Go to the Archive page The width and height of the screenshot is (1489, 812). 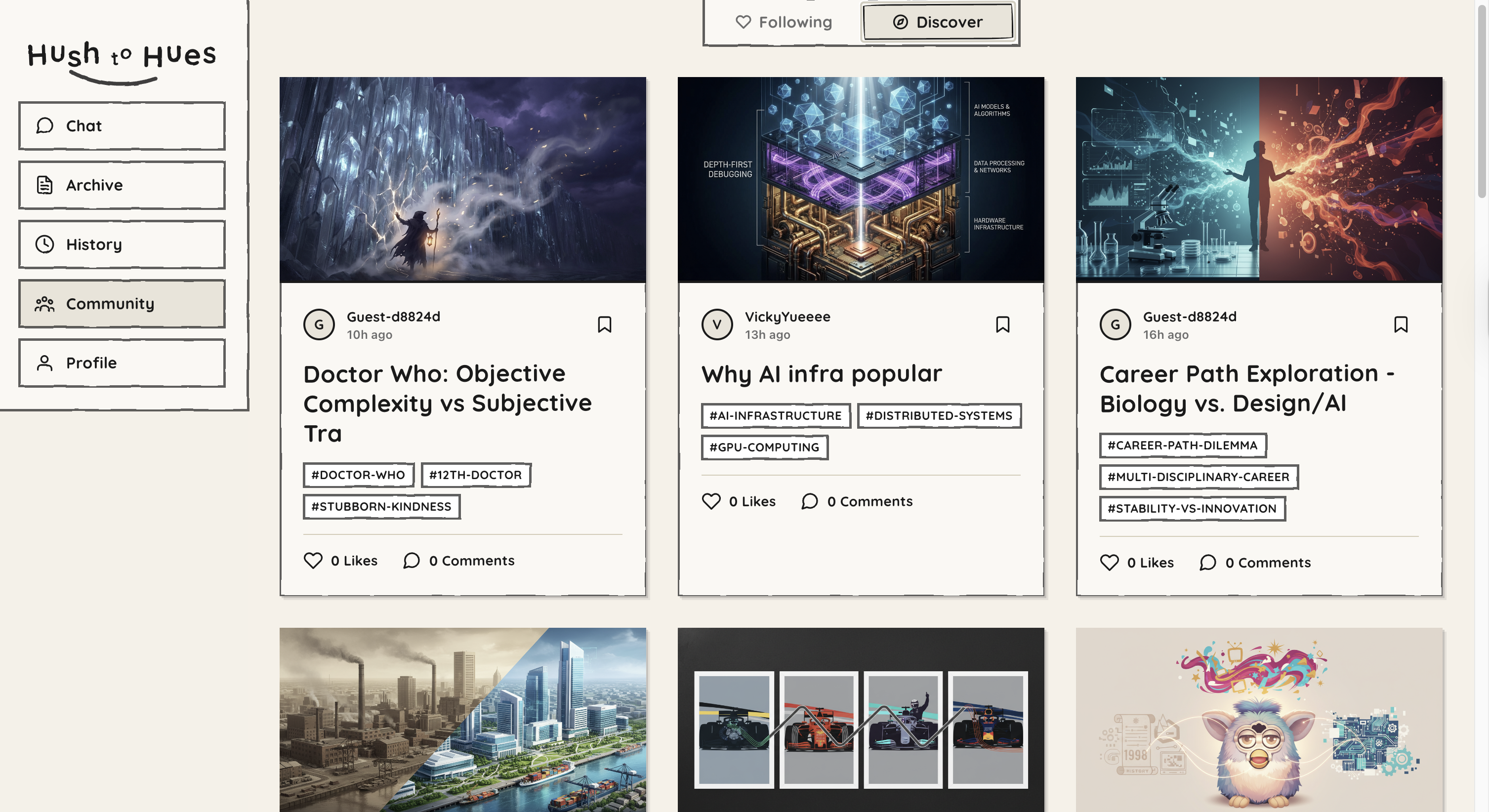click(122, 185)
